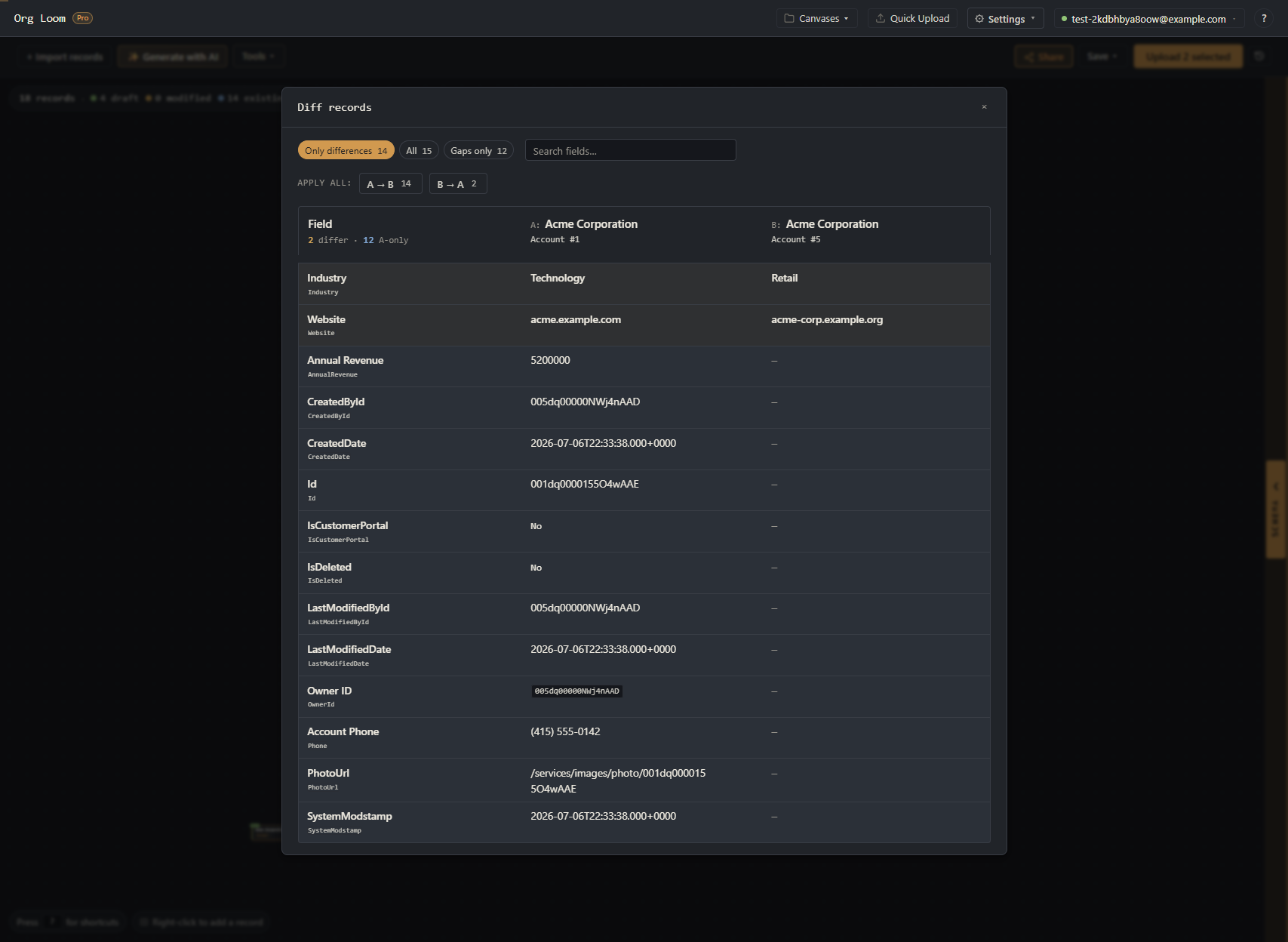Viewport: 1288px width, 942px height.
Task: Open the user account email menu
Action: pos(1149,19)
